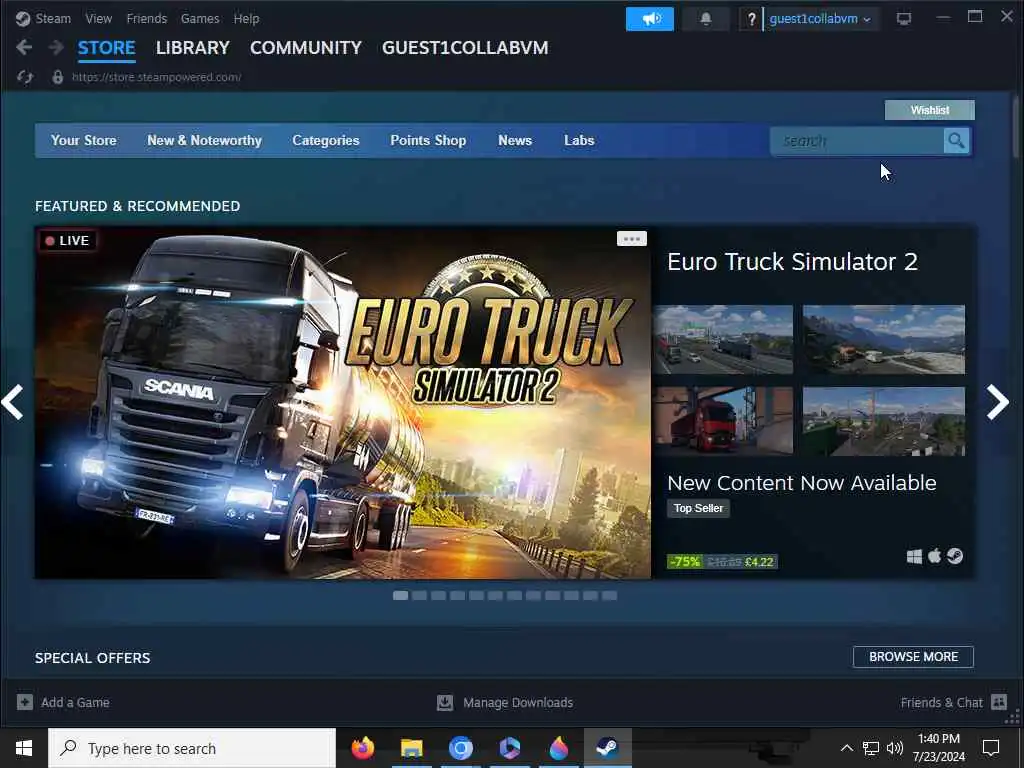Click the -75% discount price box
This screenshot has width=1024, height=768.
point(722,562)
